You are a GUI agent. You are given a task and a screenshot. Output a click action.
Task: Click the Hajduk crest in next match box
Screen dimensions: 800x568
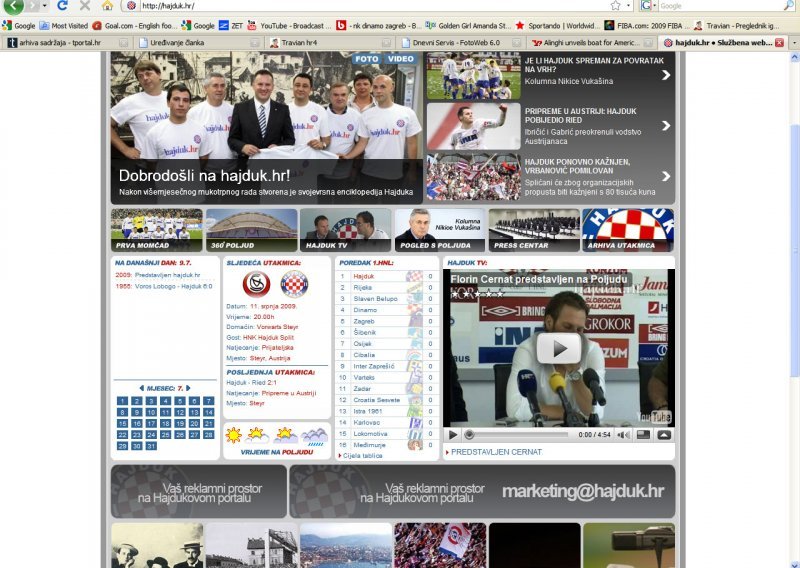click(x=294, y=284)
